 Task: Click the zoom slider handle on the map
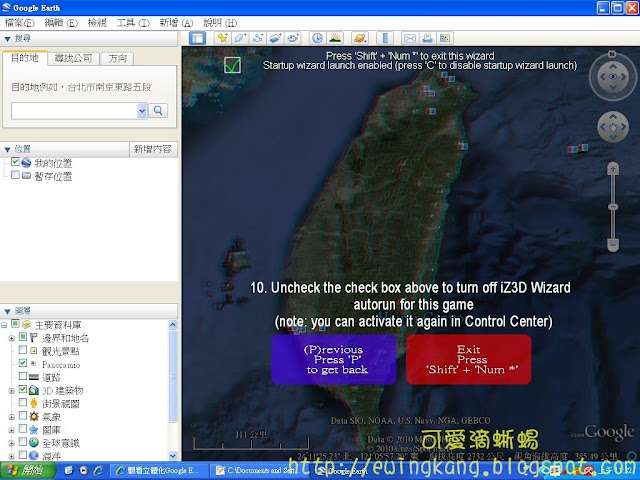(613, 207)
